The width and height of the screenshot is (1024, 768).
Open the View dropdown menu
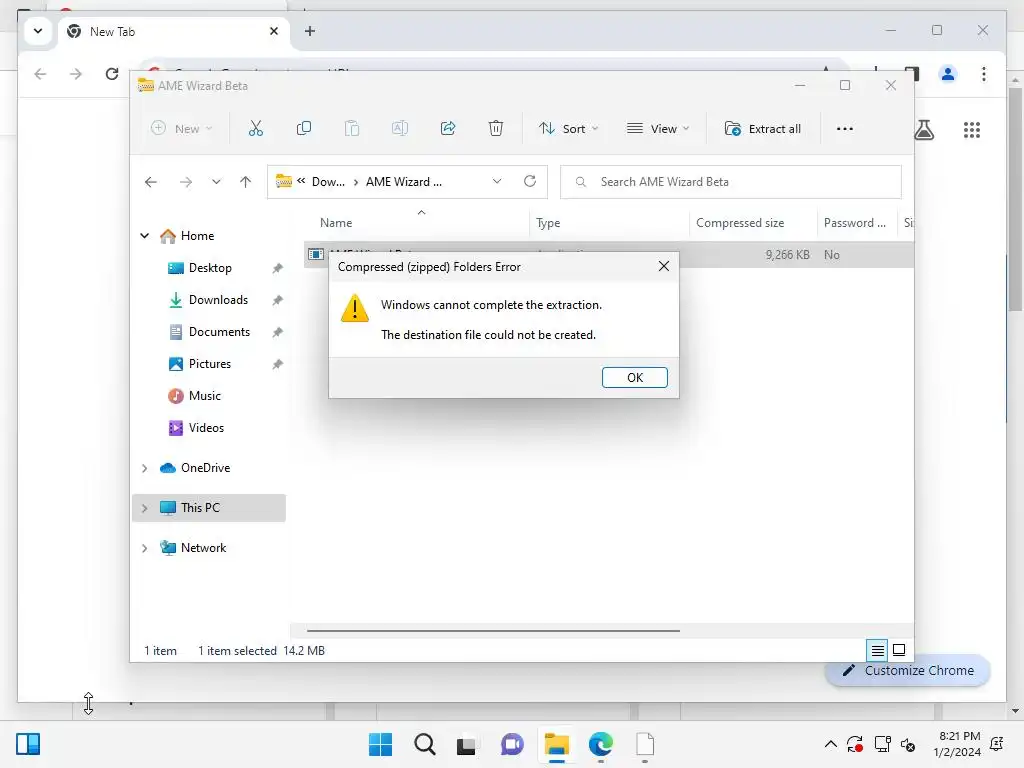click(657, 129)
